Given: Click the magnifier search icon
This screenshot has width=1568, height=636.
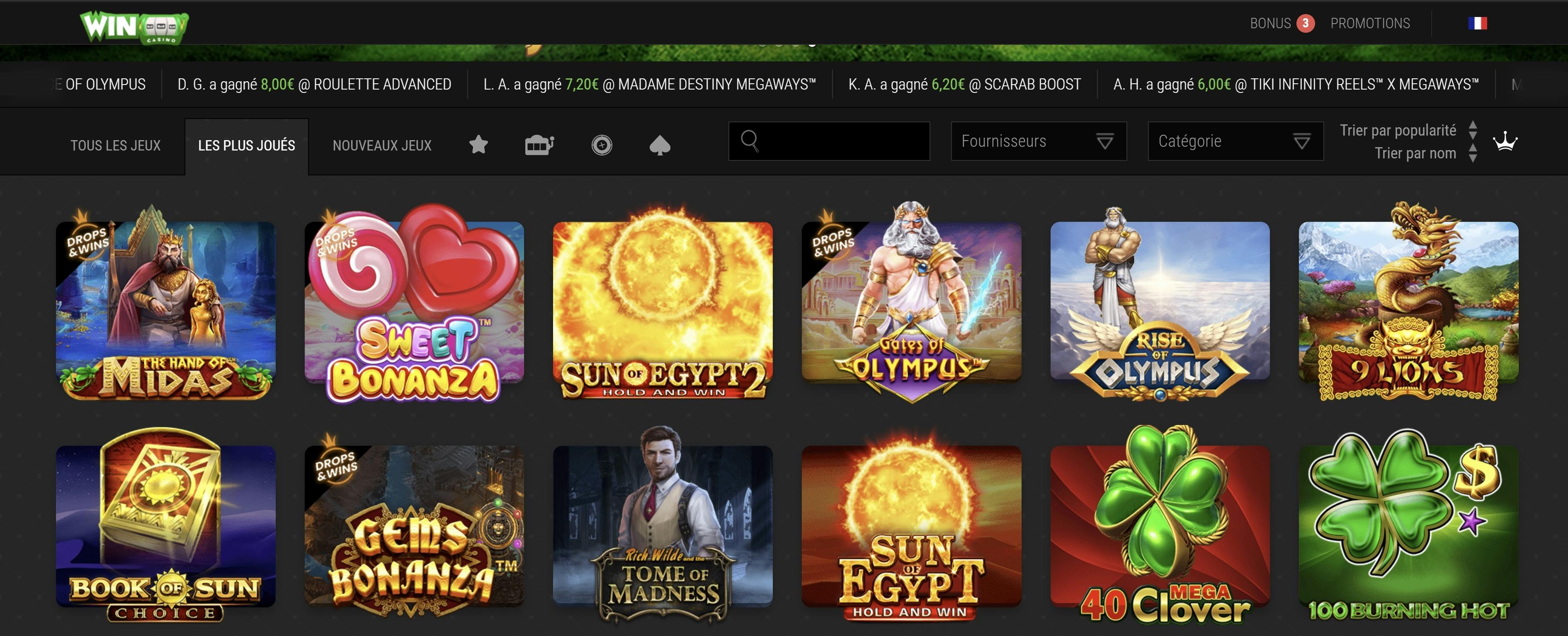Looking at the screenshot, I should (x=749, y=141).
